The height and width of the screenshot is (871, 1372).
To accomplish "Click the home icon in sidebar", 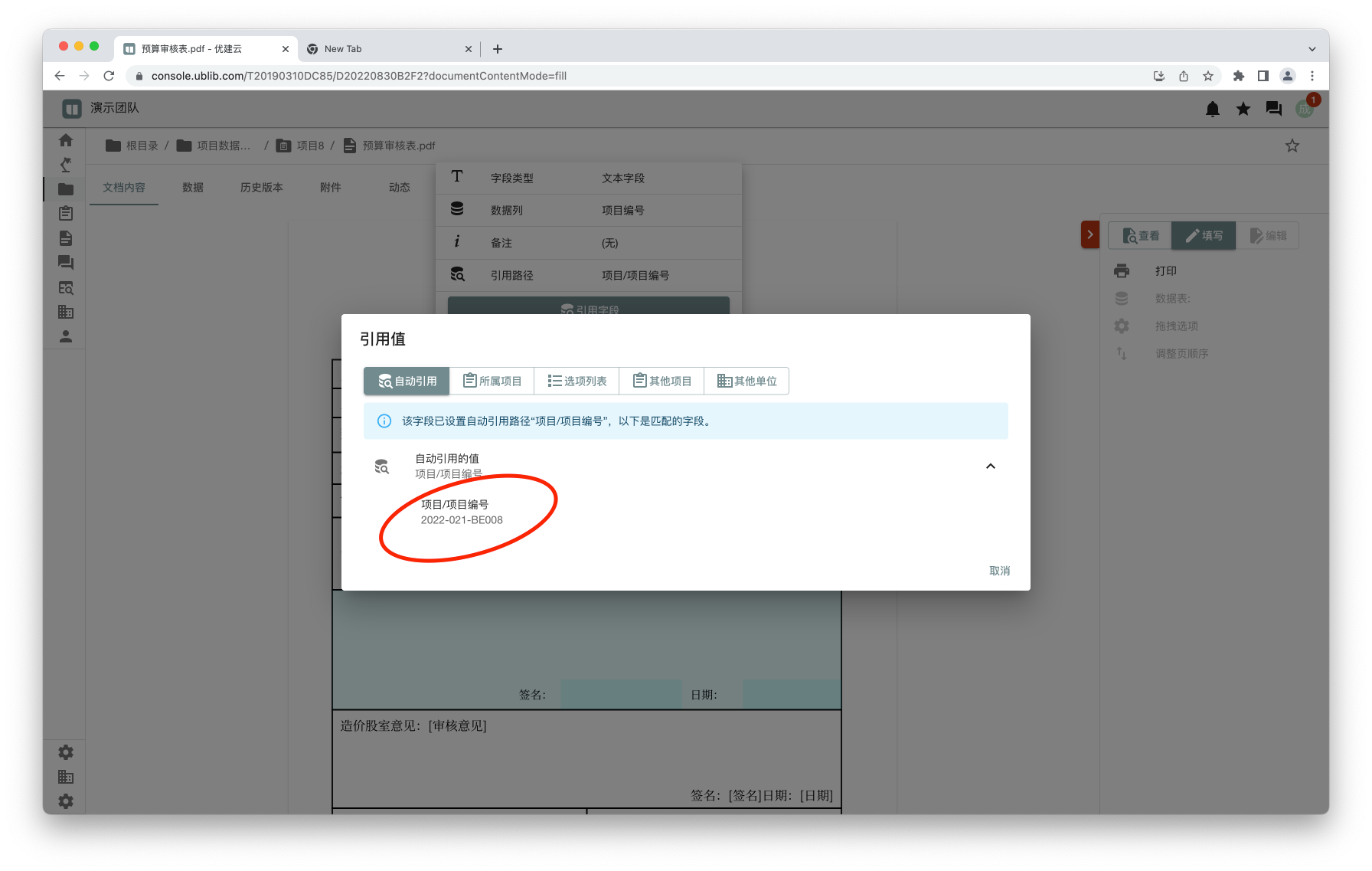I will 66,140.
